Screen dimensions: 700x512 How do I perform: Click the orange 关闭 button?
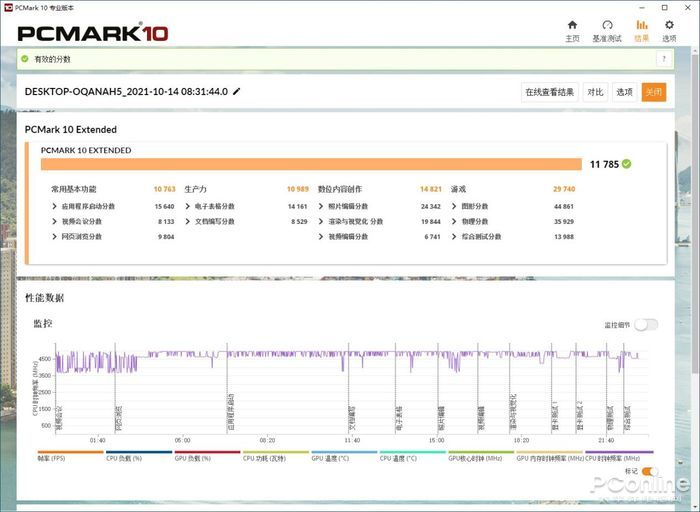tap(654, 92)
